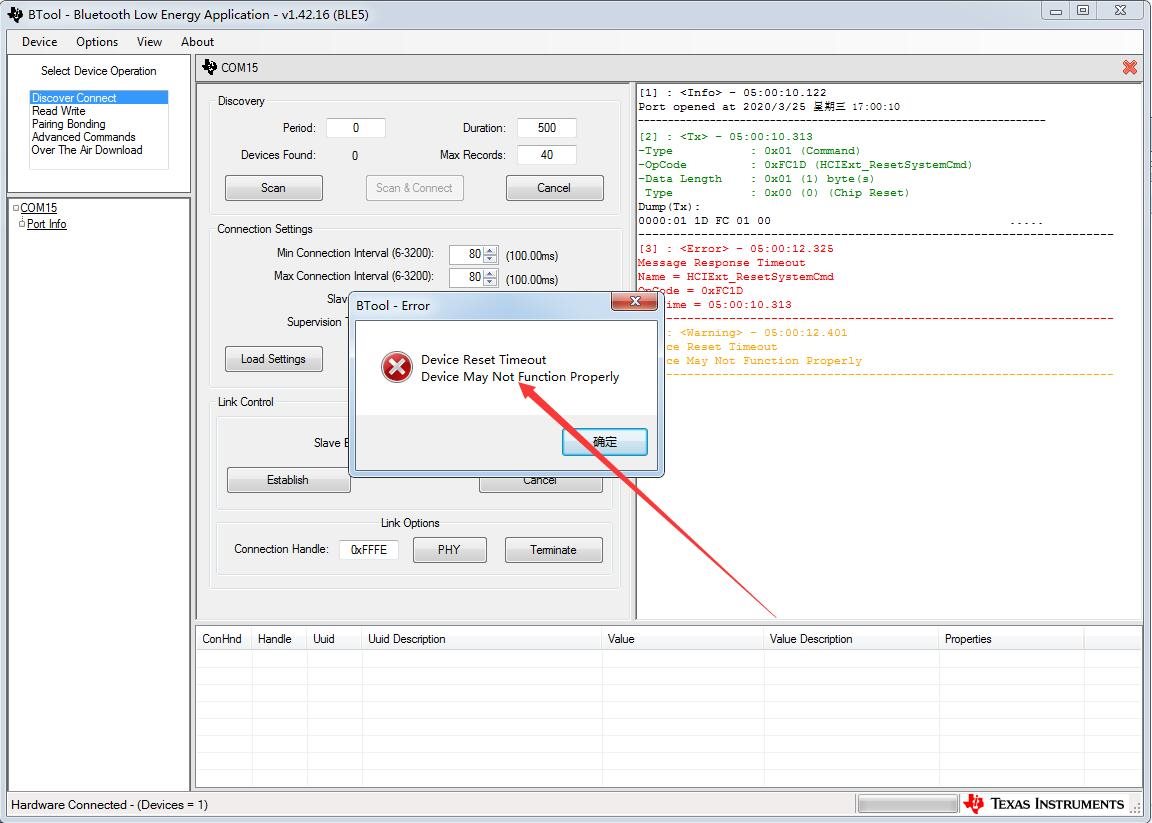Viewport: 1152px width, 823px height.
Task: Select Read Write operation
Action: click(59, 111)
